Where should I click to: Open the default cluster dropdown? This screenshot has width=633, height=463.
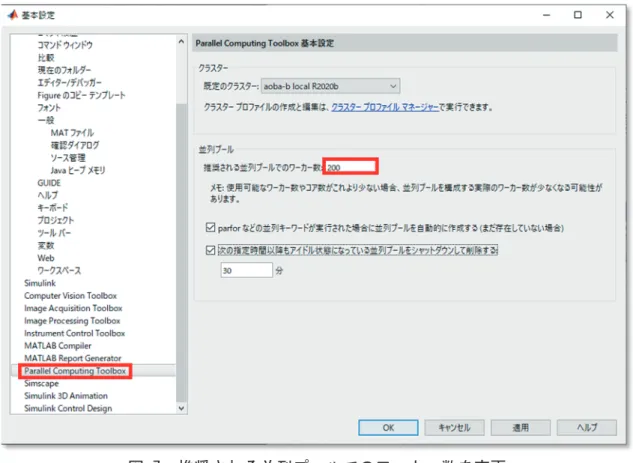click(331, 86)
